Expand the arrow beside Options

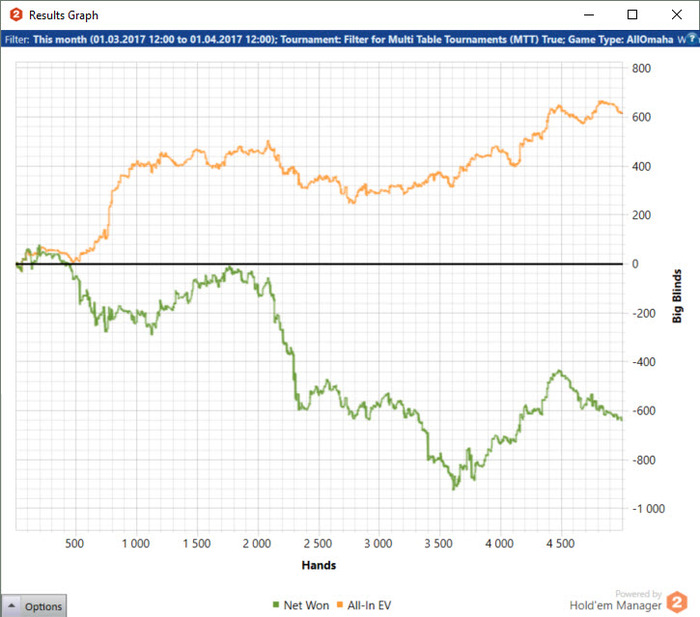tap(12, 606)
